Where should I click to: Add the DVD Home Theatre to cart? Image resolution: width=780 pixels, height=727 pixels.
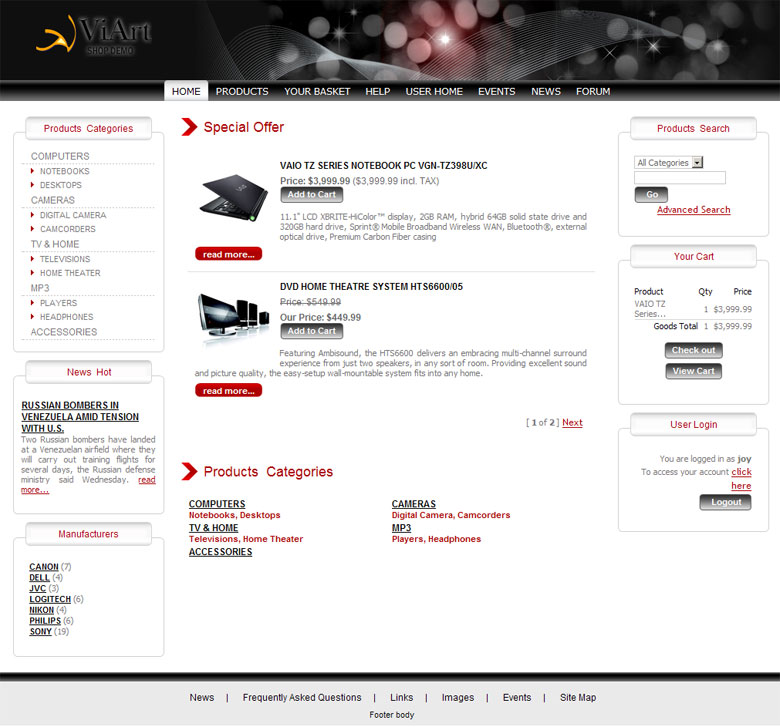(x=311, y=331)
